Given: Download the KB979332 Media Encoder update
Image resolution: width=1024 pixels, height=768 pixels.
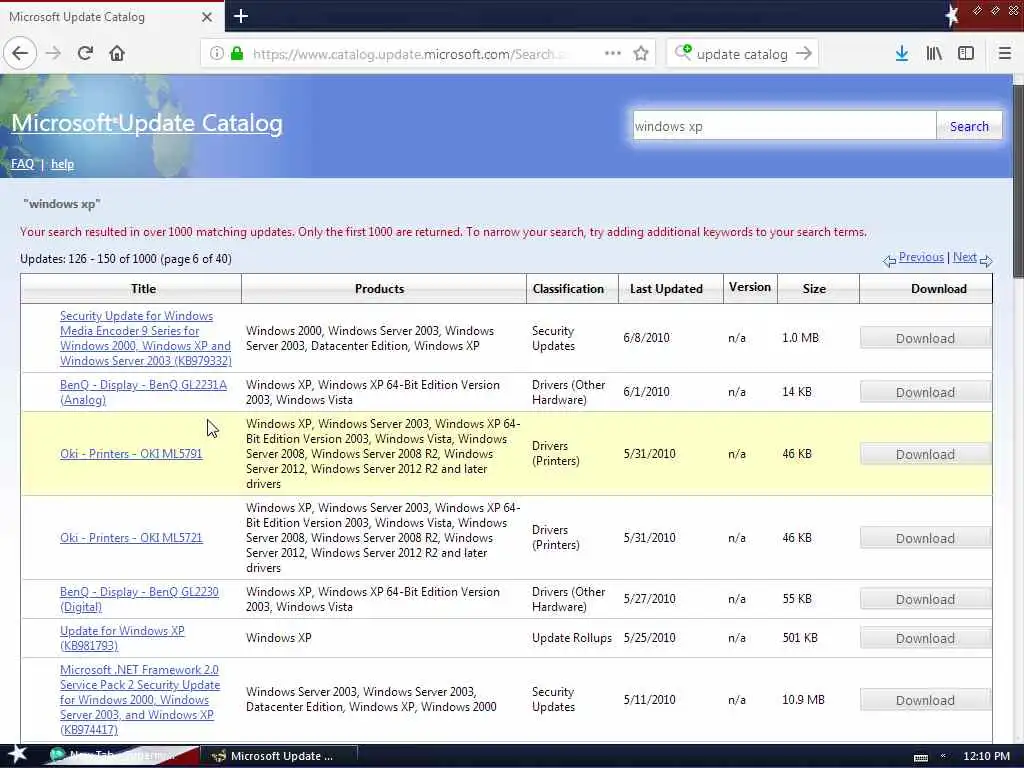Looking at the screenshot, I should (925, 338).
